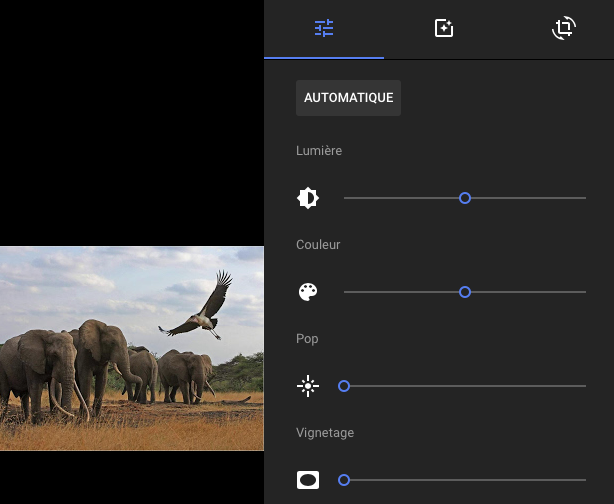Click the Vignetage vignette icon
Image resolution: width=614 pixels, height=504 pixels.
point(308,480)
